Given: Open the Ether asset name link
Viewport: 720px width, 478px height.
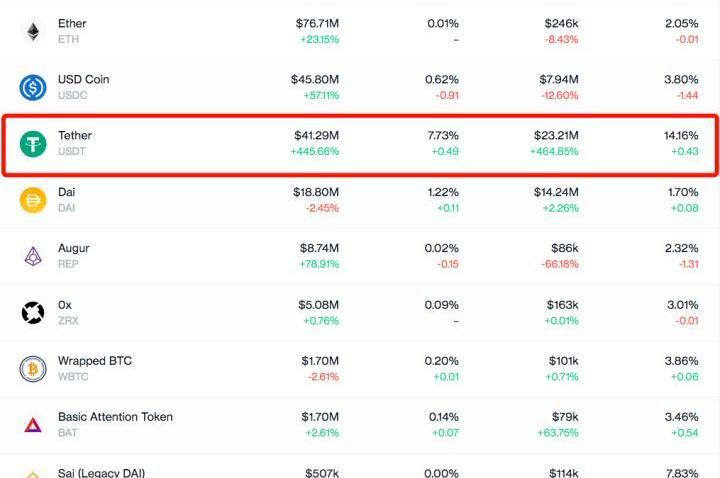Looking at the screenshot, I should click(72, 23).
